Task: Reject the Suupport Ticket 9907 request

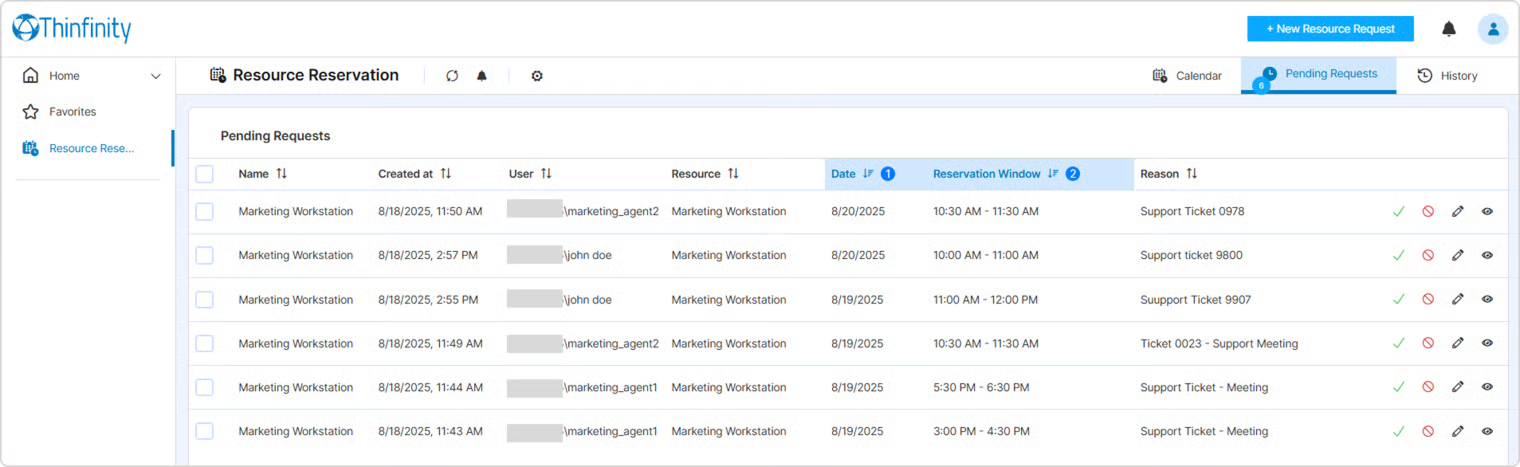Action: [x=1428, y=300]
